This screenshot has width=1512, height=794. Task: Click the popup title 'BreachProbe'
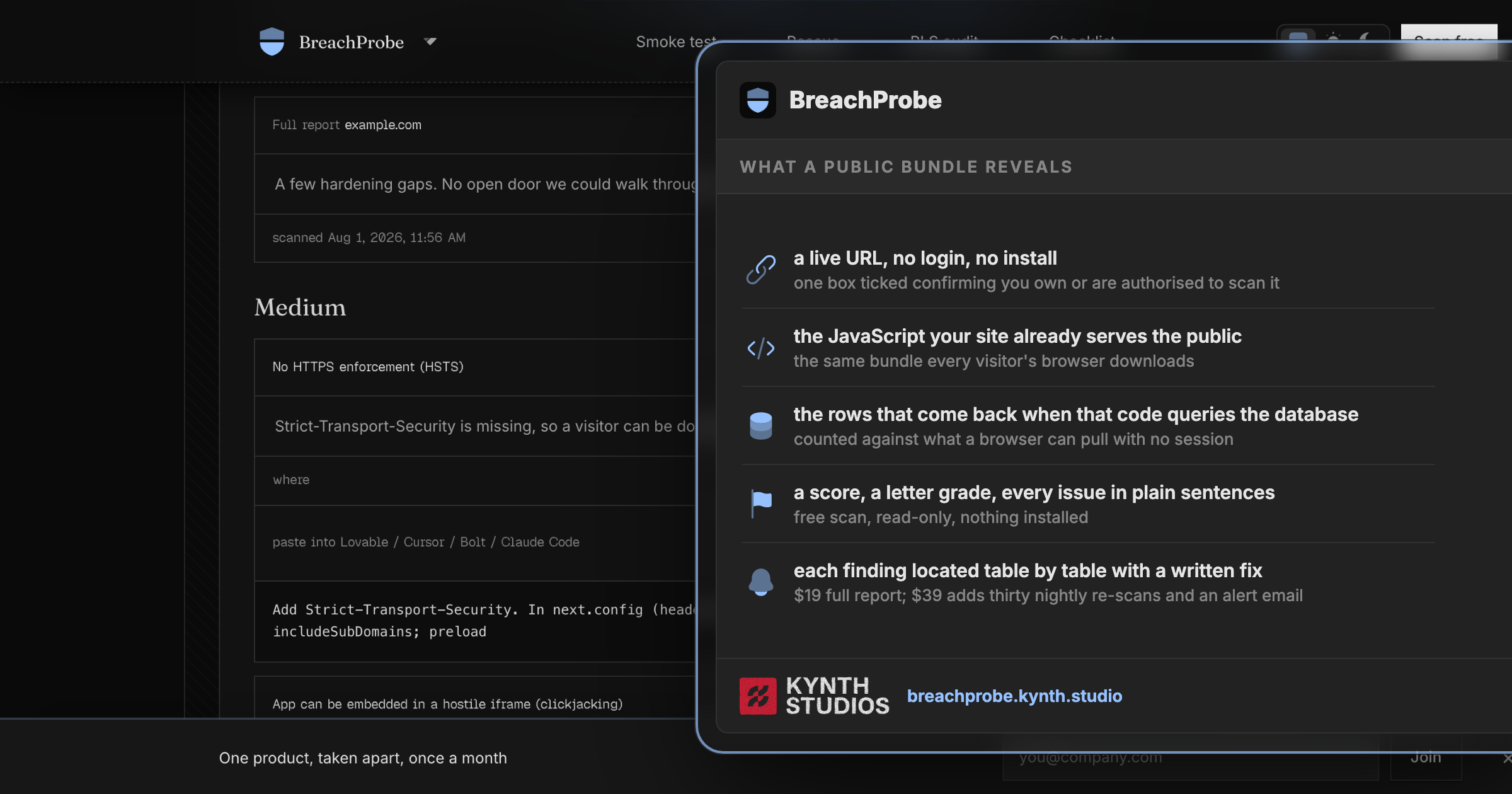(x=865, y=100)
